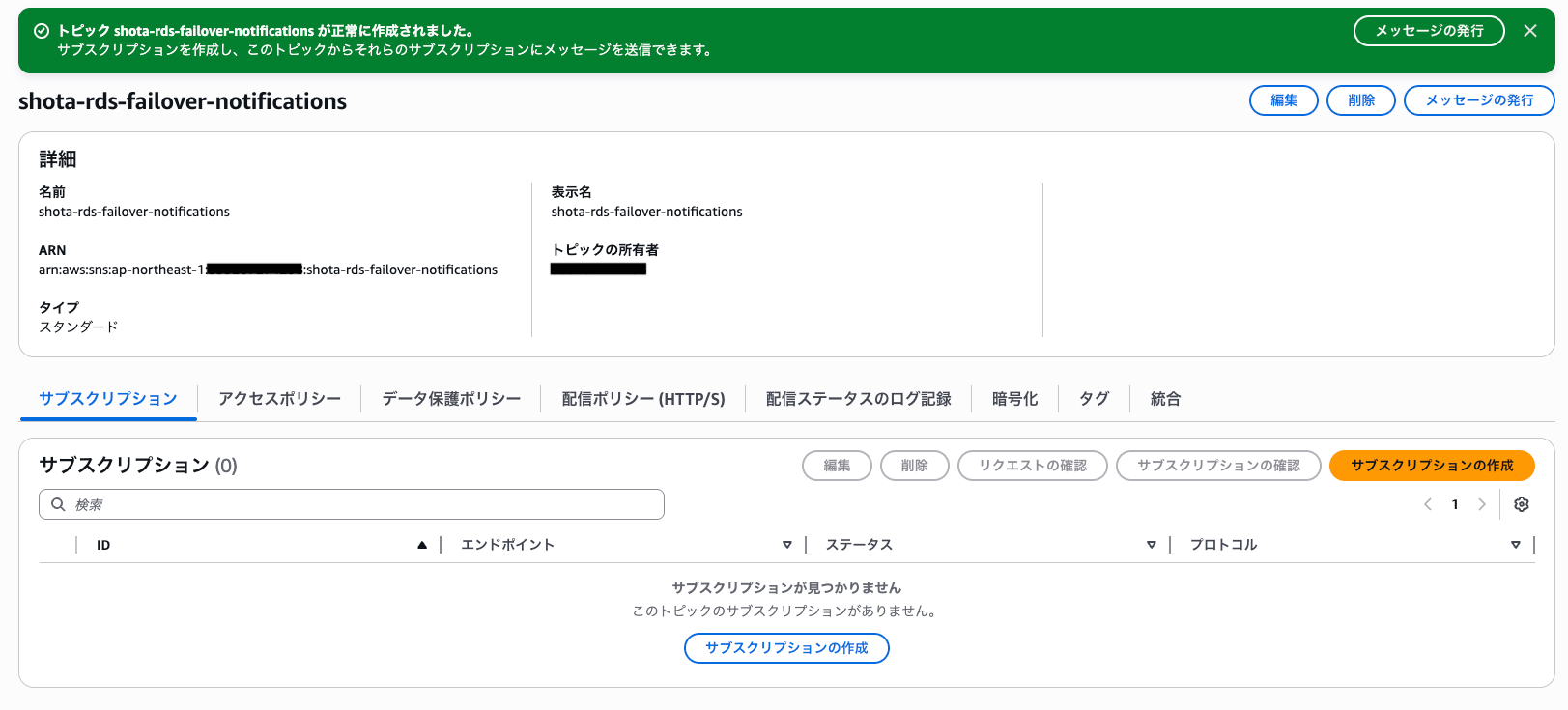Screen dimensions: 1568x710
Task: Click メッセージの発行 button in green banner
Action: [1429, 31]
